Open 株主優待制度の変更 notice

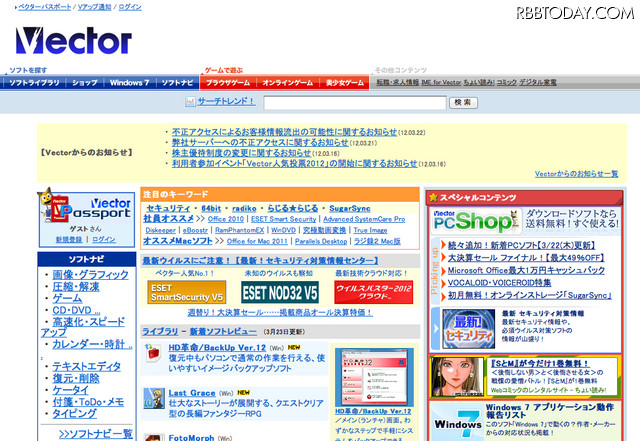[x=241, y=153]
